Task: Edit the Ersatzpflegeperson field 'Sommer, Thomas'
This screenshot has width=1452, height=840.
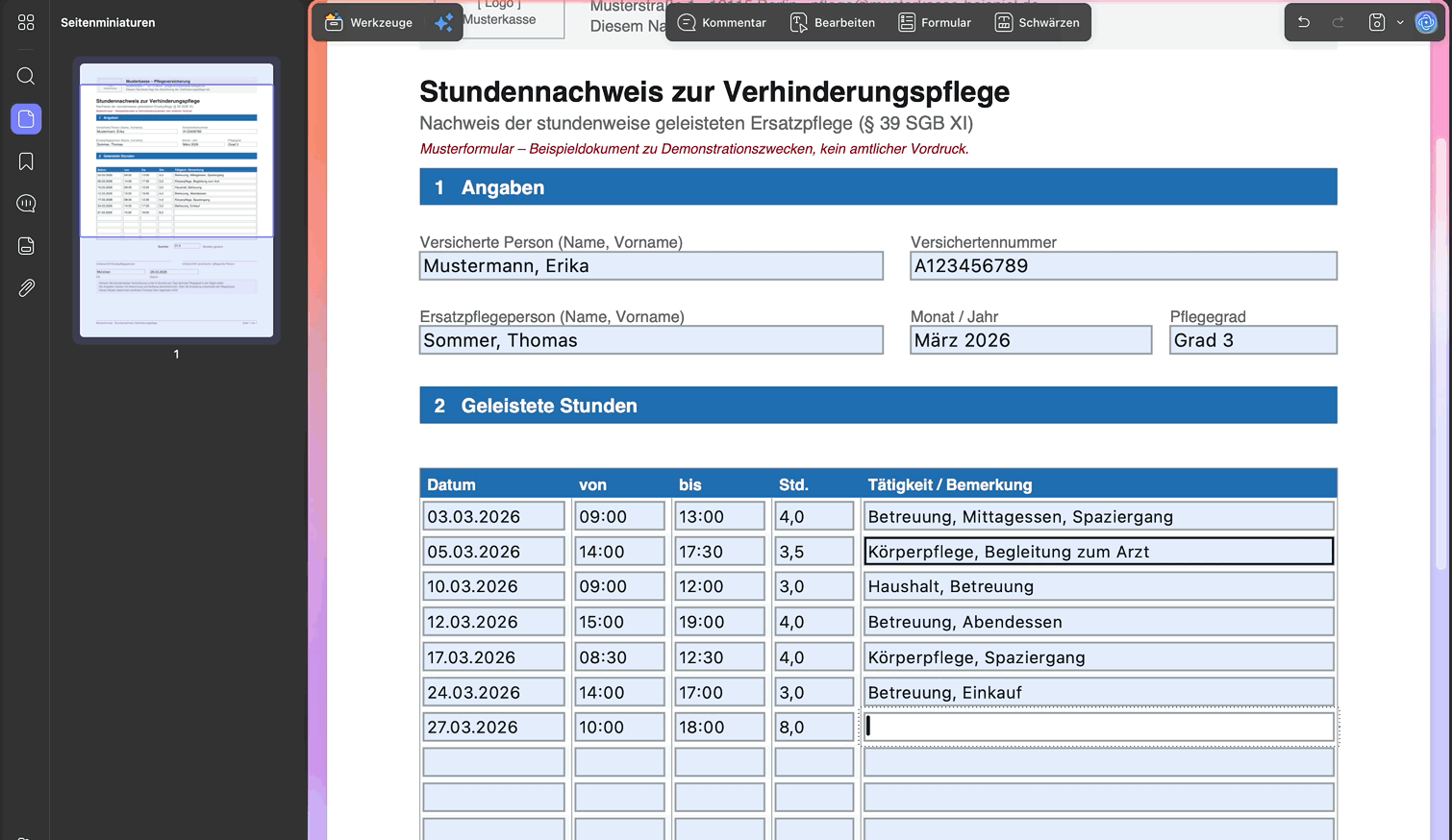Action: pyautogui.click(x=651, y=340)
